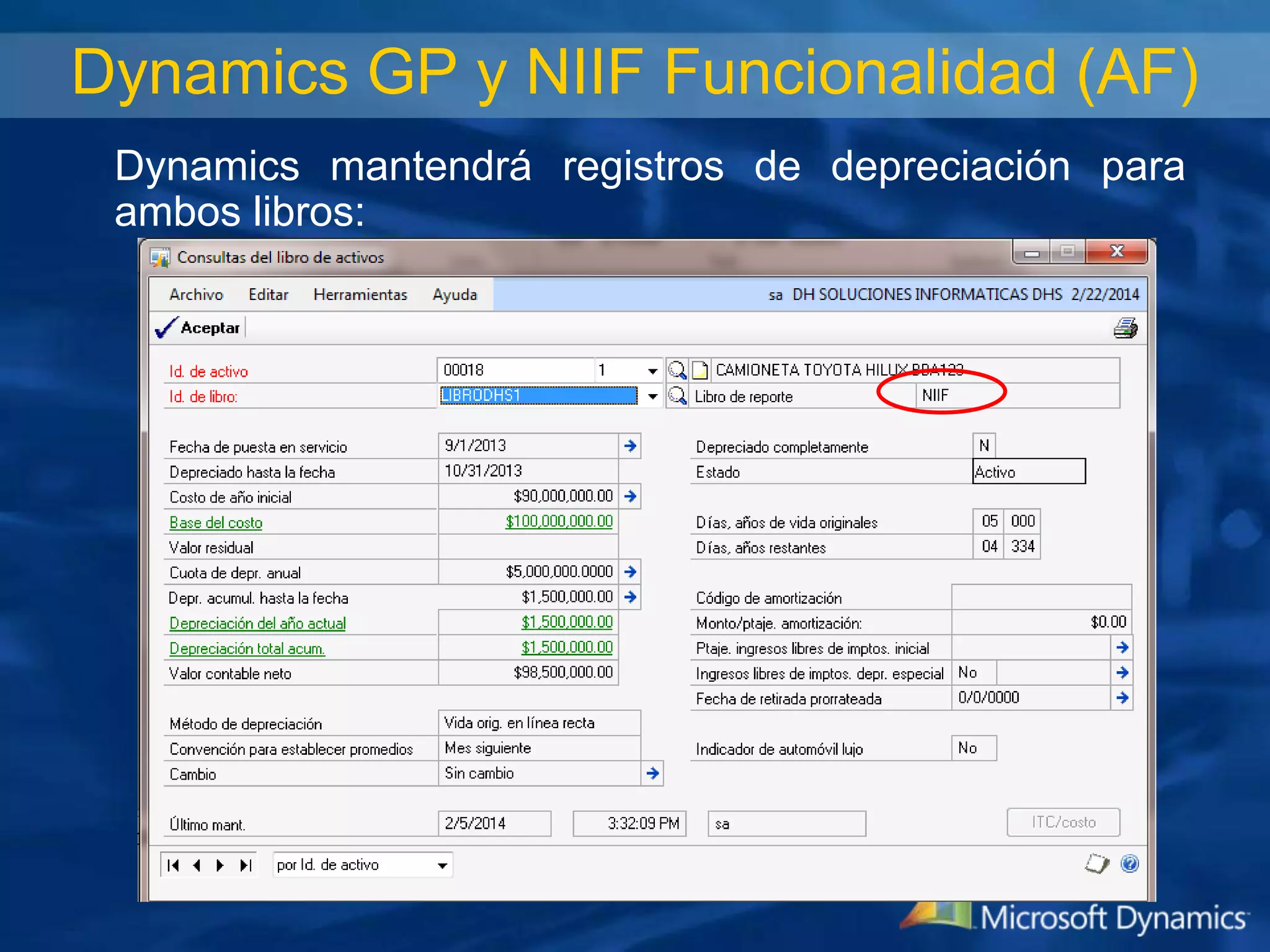Go to the previous record
The height and width of the screenshot is (952, 1270).
point(197,865)
